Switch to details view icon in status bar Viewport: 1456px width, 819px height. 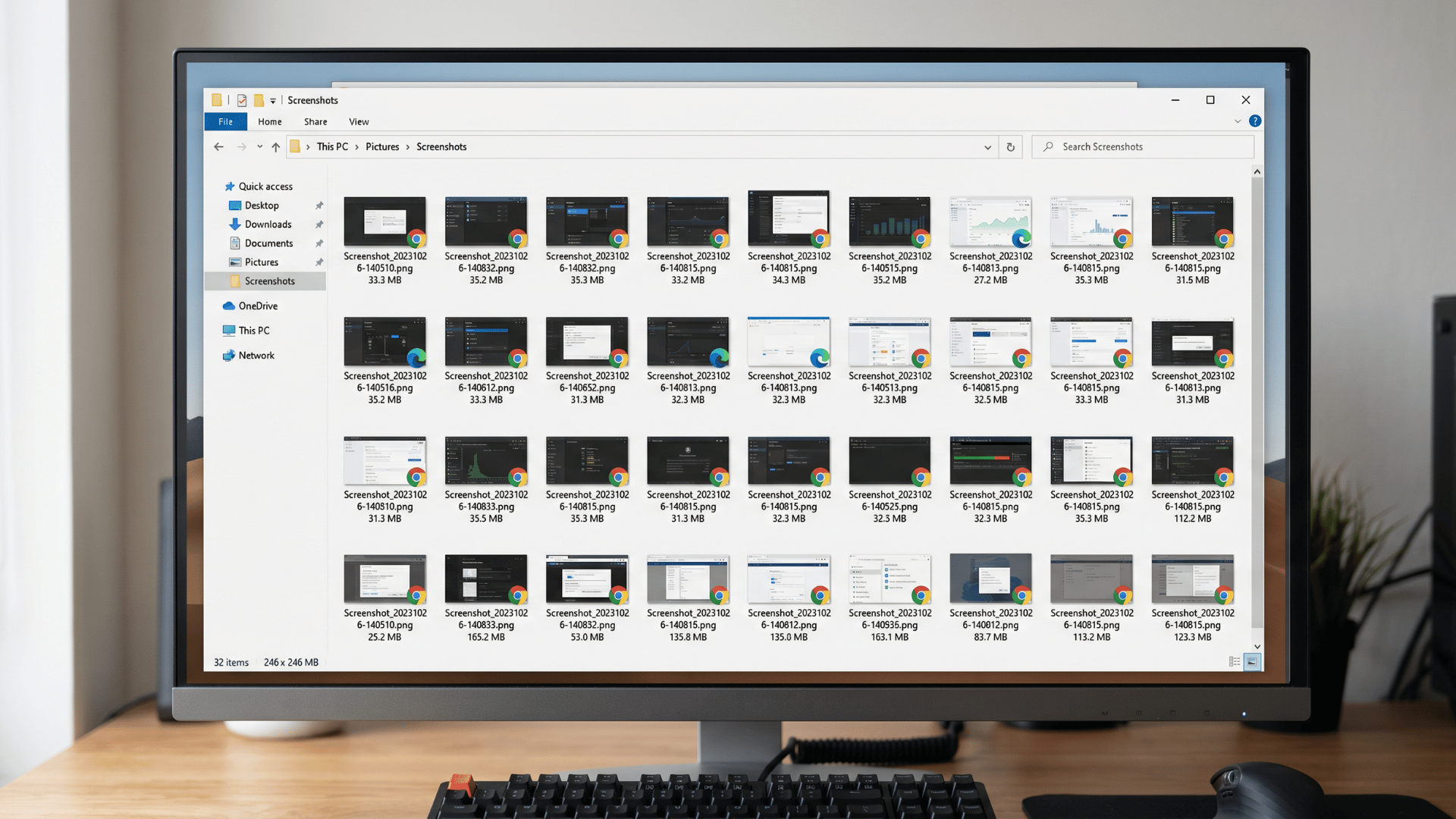pos(1235,662)
